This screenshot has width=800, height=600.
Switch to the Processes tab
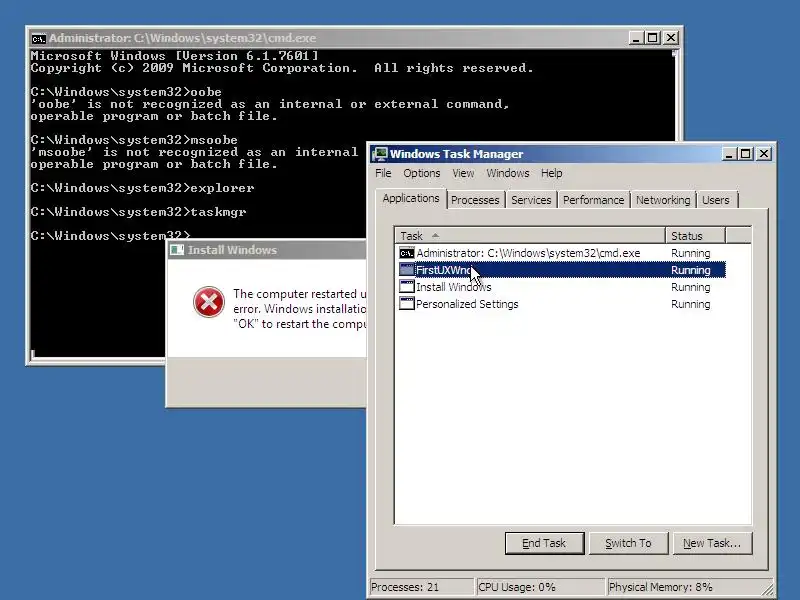(475, 200)
